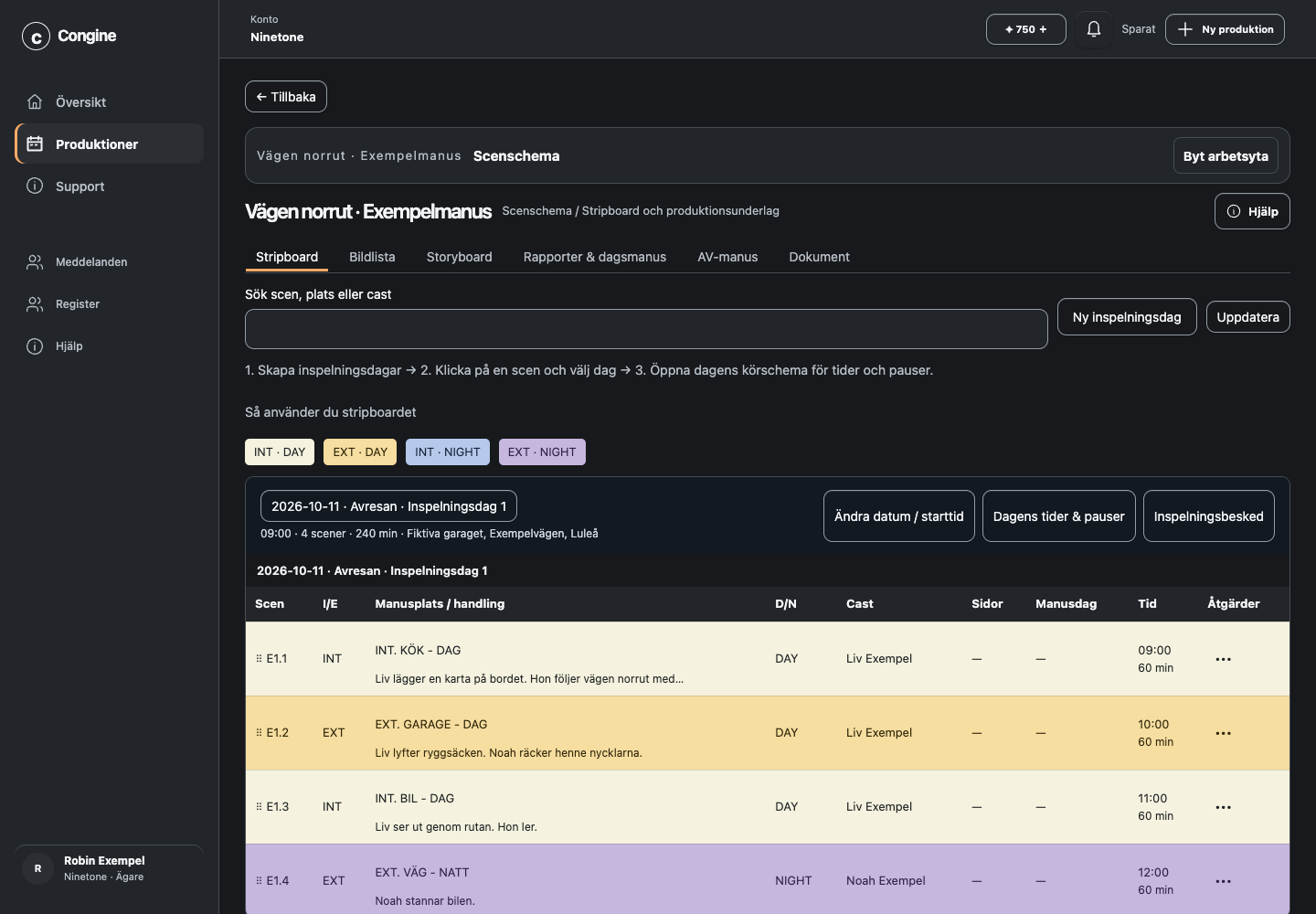Switch to the Bildlista tab
The image size is (1316, 914).
tap(372, 257)
